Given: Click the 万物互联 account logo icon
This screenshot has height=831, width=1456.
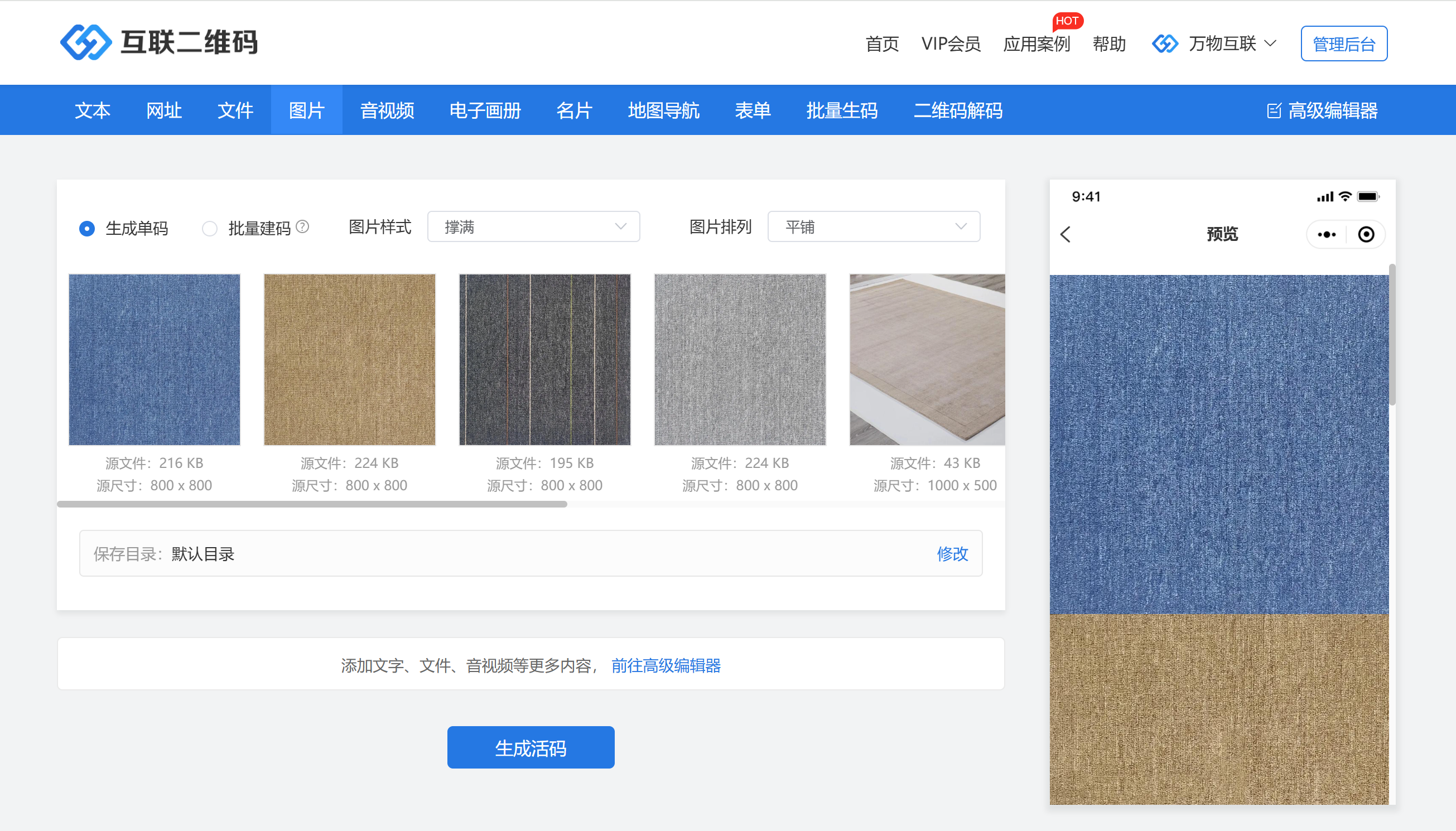Looking at the screenshot, I should pos(1165,44).
